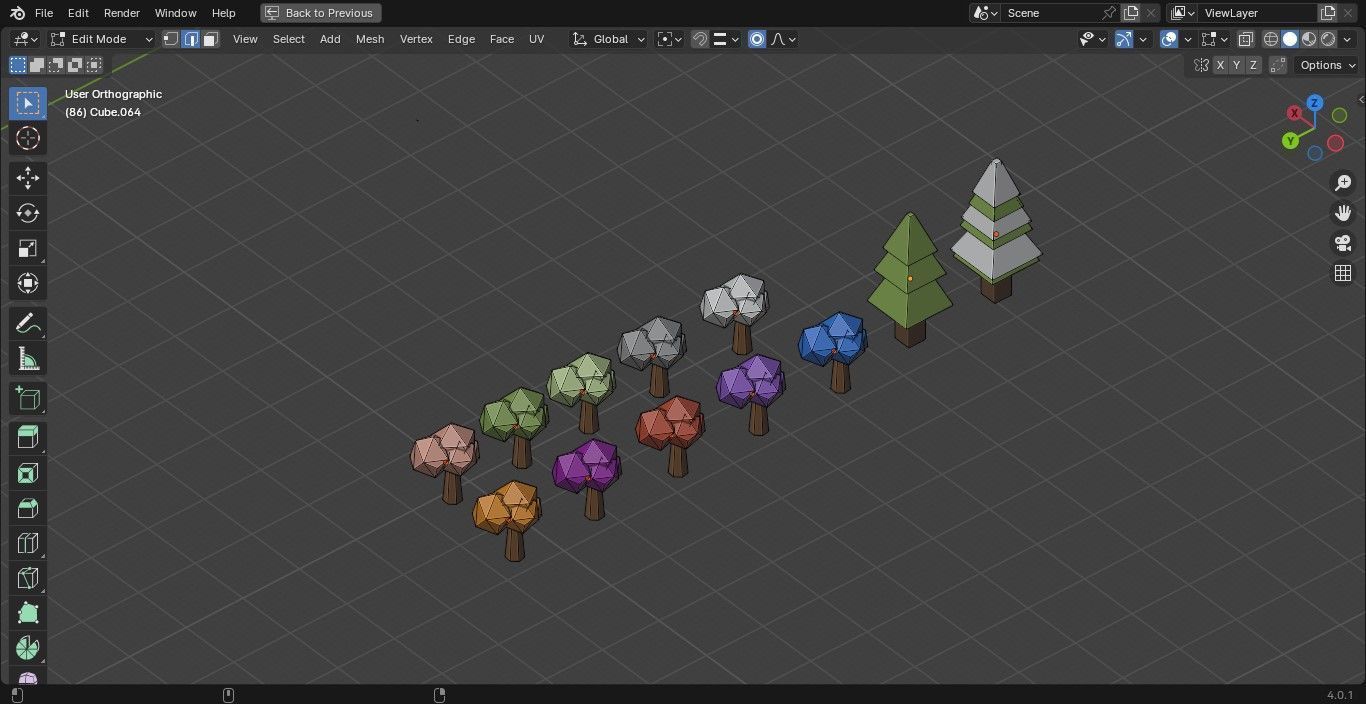
Task: Toggle Z axis mirror
Action: coord(1253,65)
